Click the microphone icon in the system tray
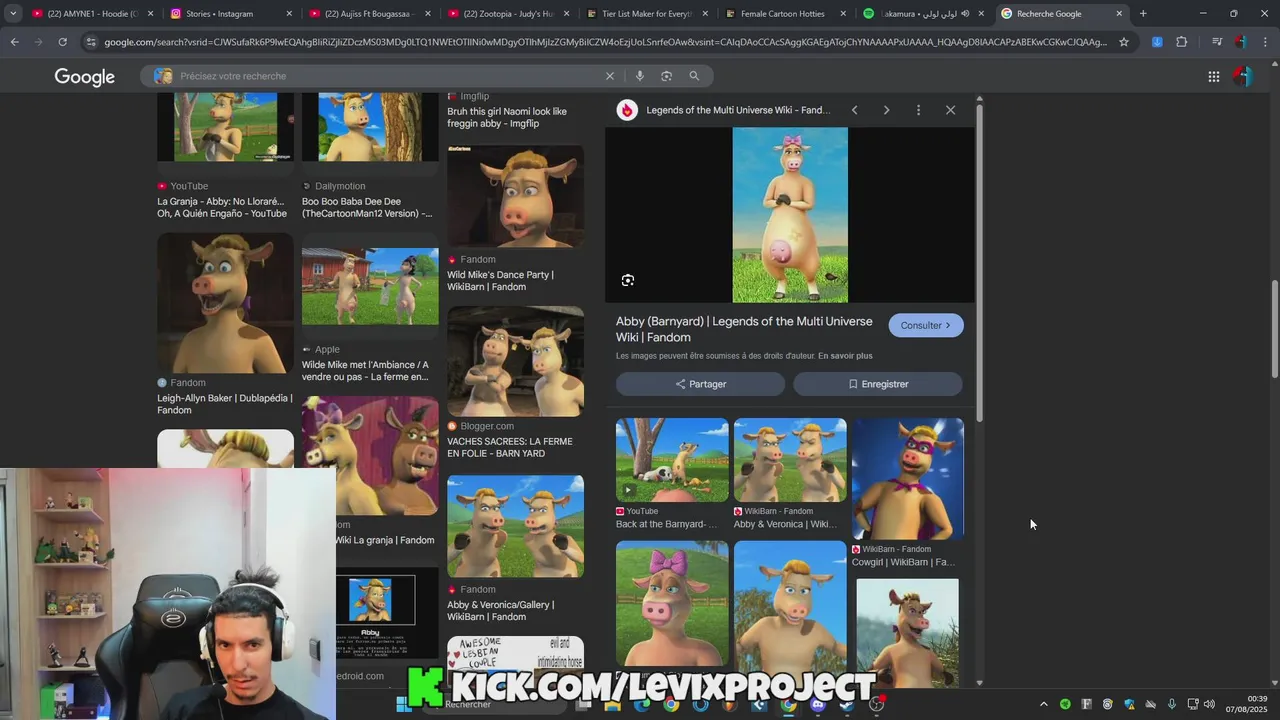The image size is (1280, 720). click(1172, 704)
